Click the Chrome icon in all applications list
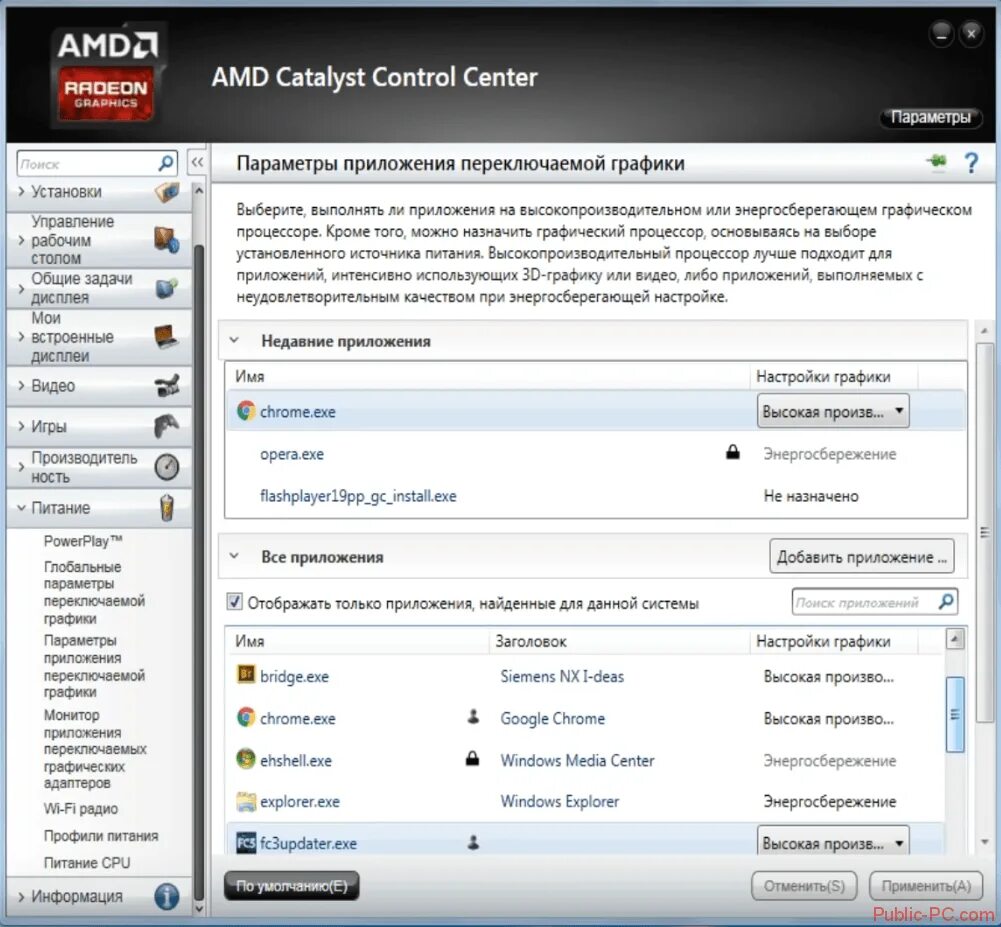This screenshot has width=1001, height=927. 246,717
